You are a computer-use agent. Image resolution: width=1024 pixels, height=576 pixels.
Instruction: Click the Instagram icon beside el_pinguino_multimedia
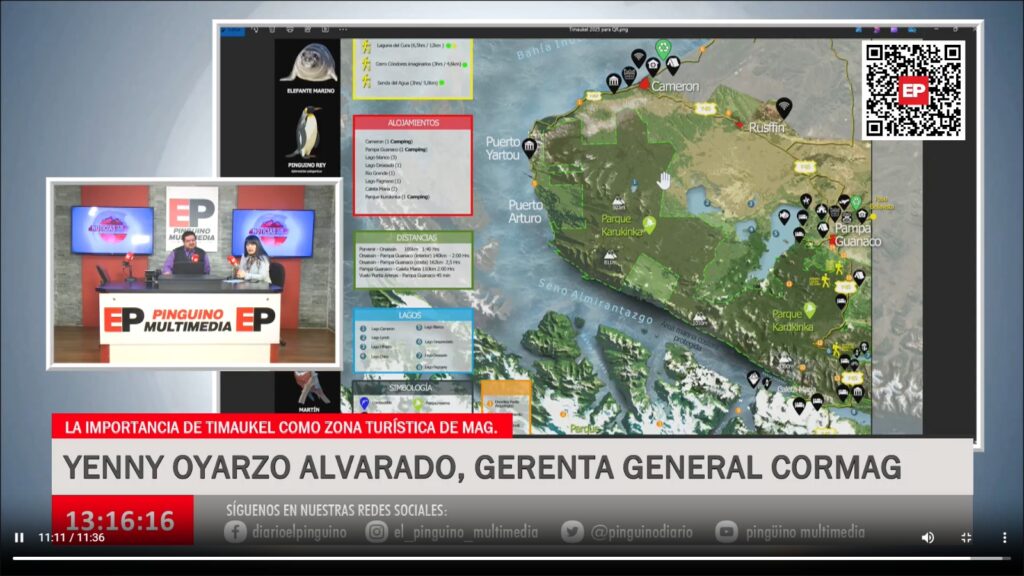click(376, 532)
